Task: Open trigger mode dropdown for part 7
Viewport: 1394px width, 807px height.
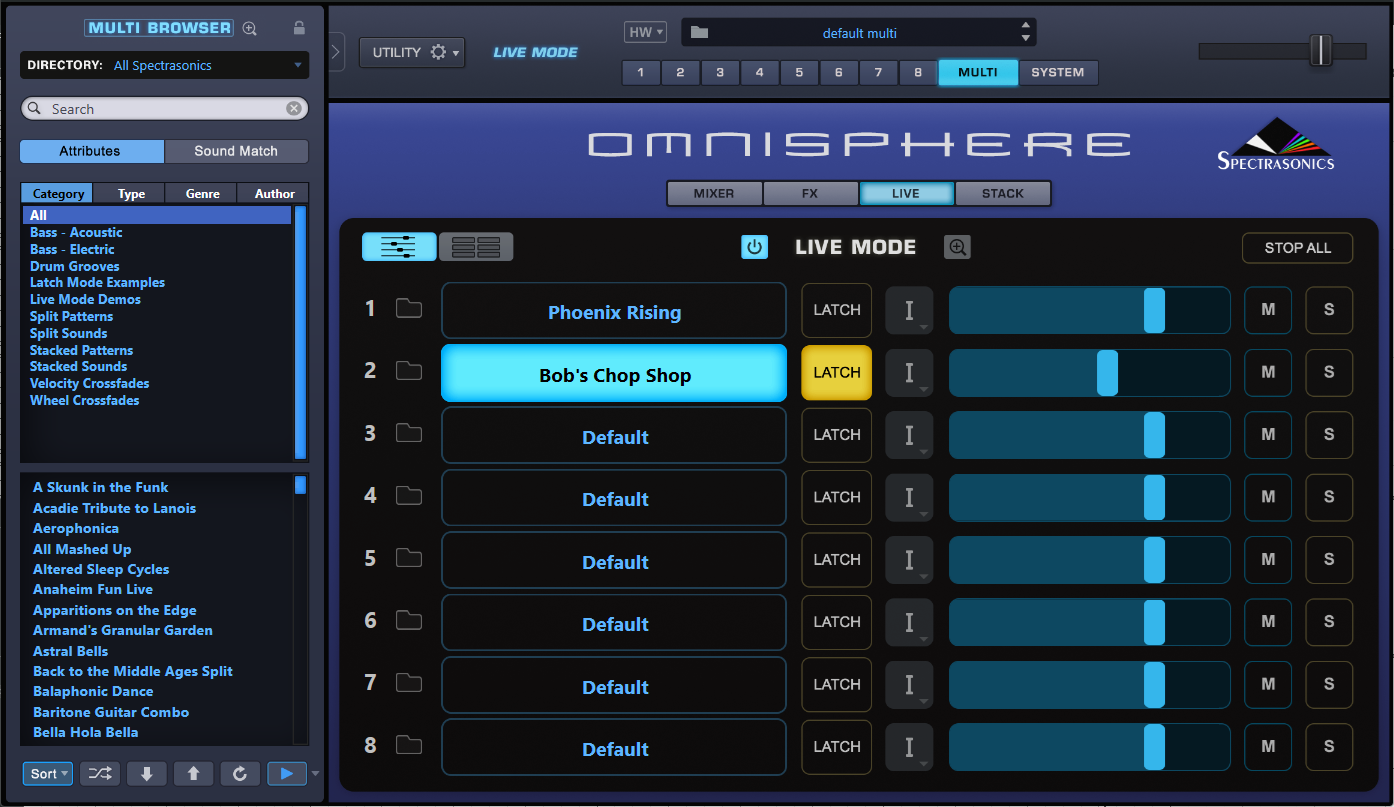Action: 909,685
